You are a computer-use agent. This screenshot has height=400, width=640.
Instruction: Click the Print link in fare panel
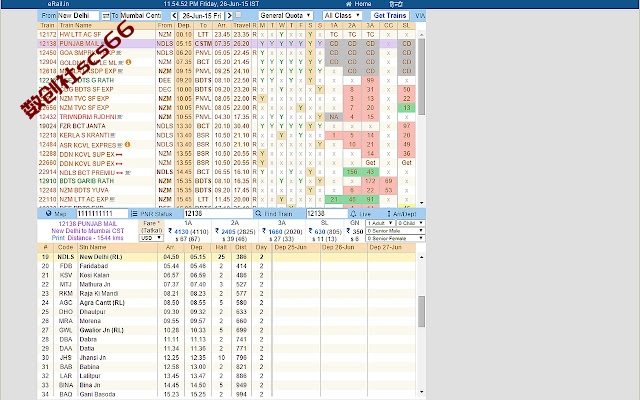tap(58, 238)
